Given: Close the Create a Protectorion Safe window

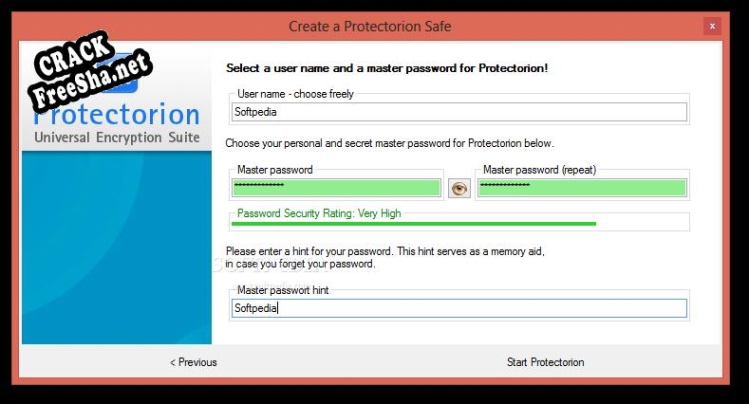Looking at the screenshot, I should tap(712, 25).
